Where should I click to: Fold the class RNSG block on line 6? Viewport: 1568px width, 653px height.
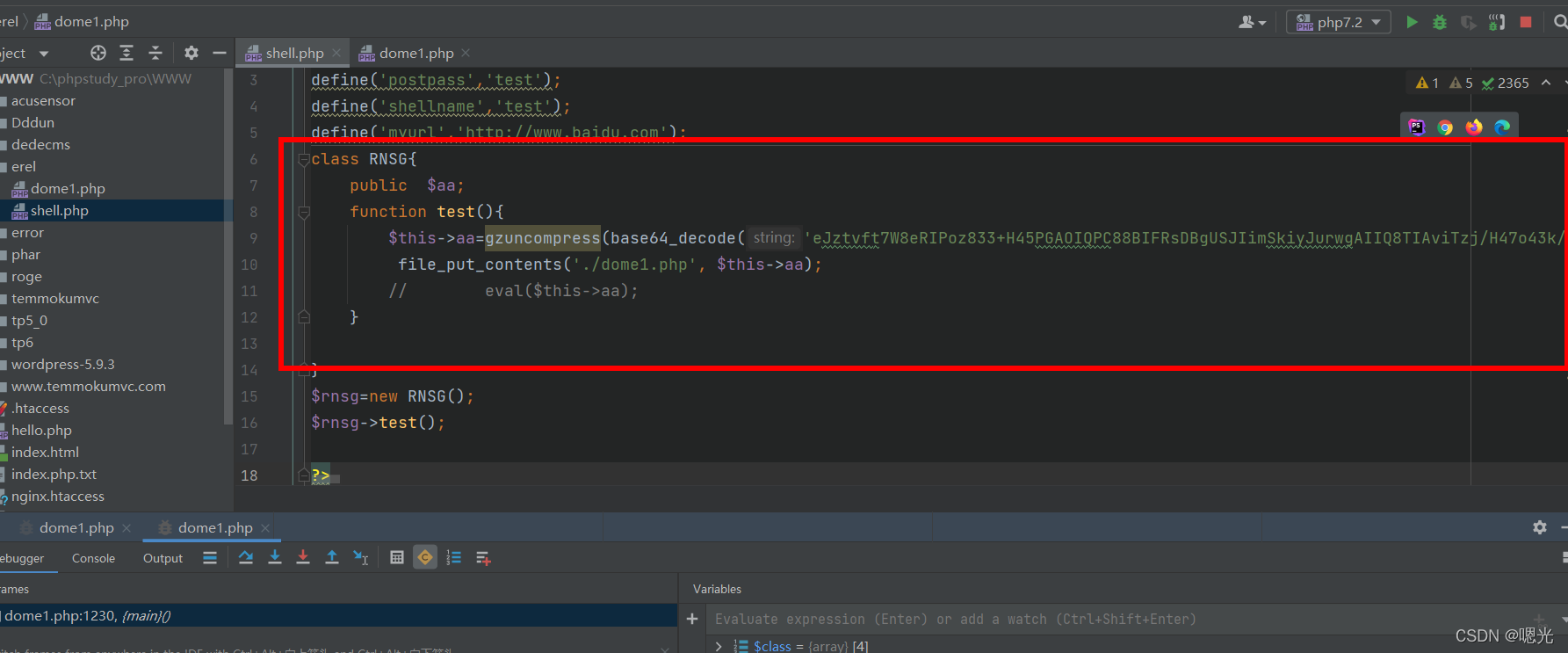[304, 159]
